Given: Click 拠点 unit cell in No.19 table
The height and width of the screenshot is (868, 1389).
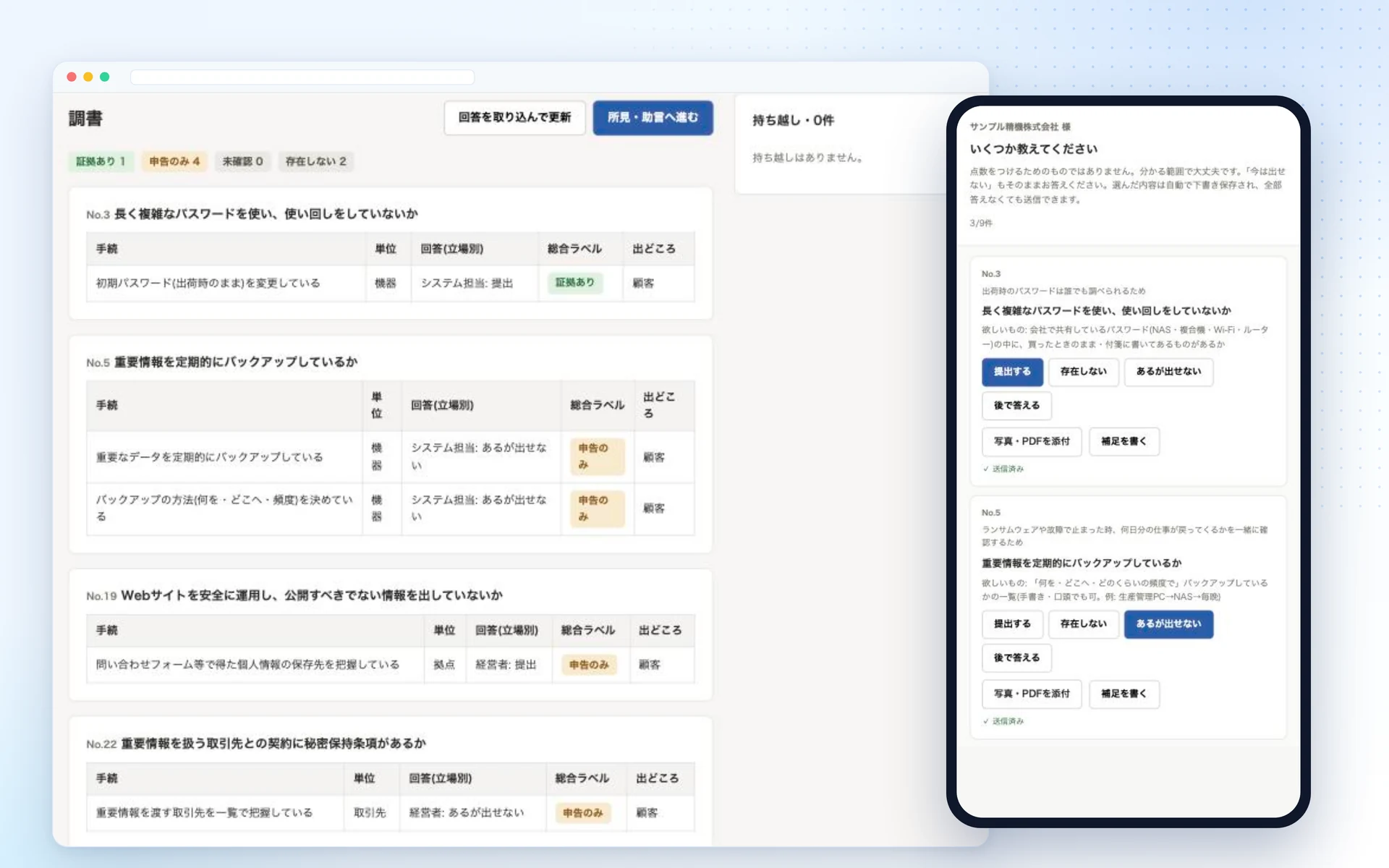Looking at the screenshot, I should tap(445, 665).
